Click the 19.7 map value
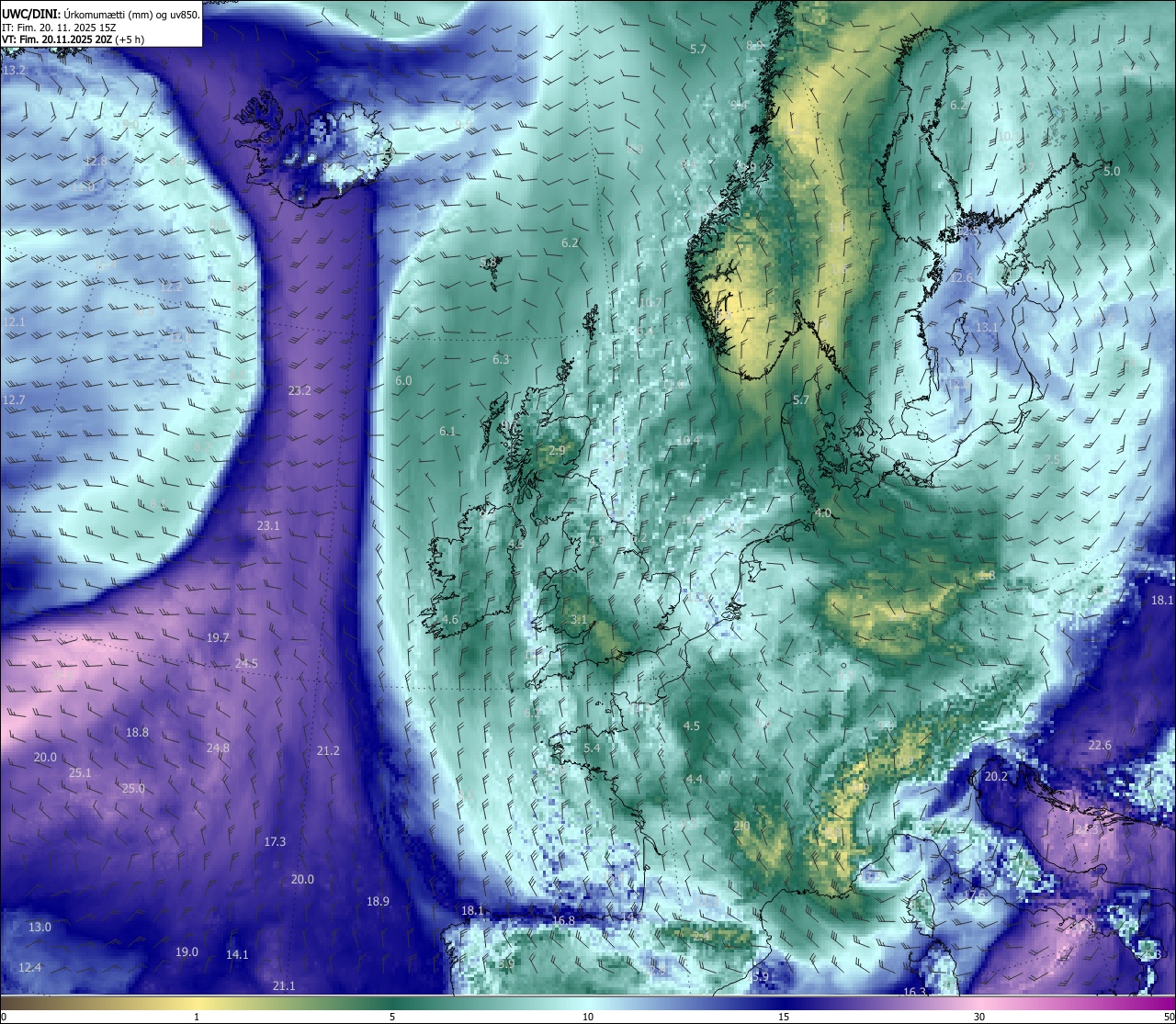 click(218, 637)
